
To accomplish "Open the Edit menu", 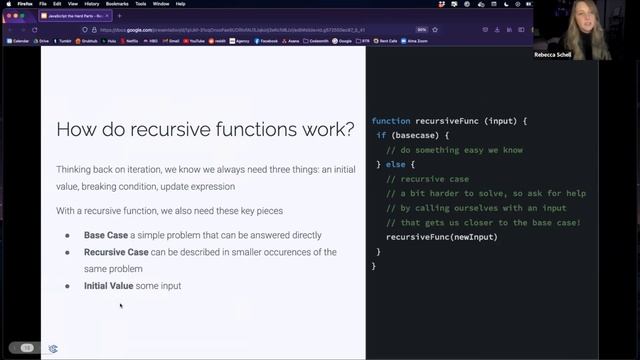I will (x=57, y=4).
